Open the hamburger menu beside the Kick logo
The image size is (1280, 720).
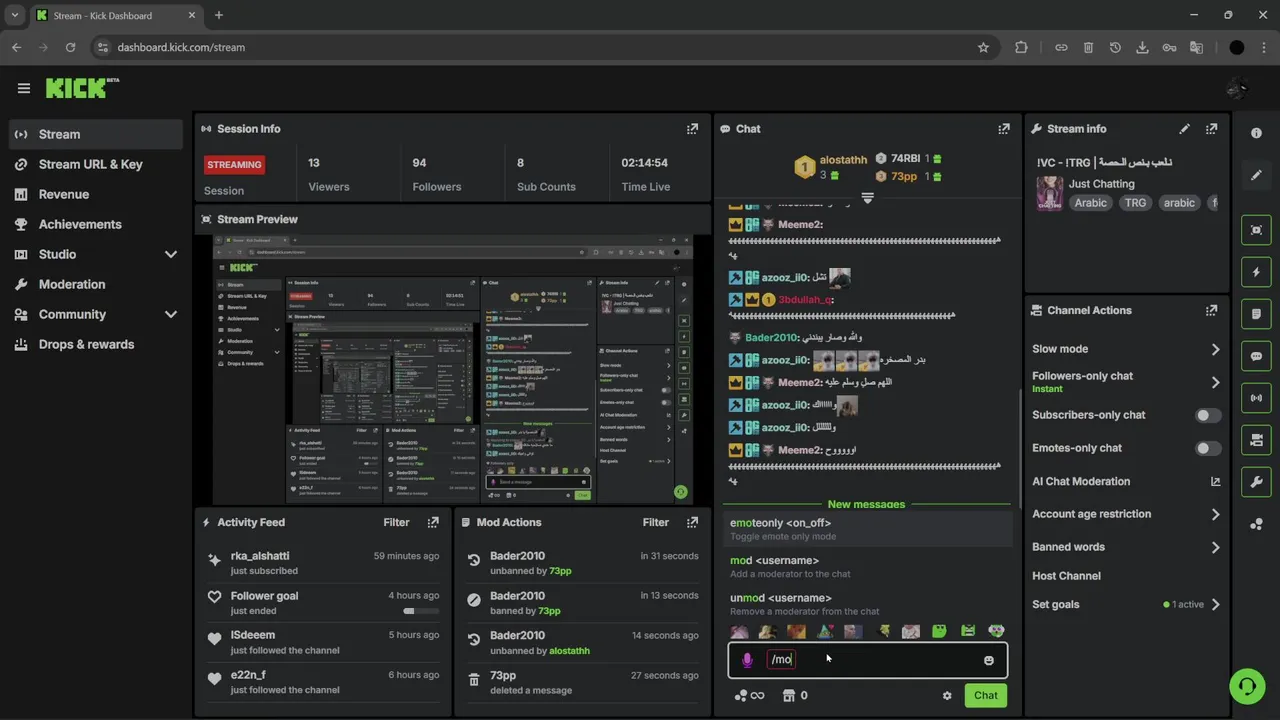coord(24,88)
